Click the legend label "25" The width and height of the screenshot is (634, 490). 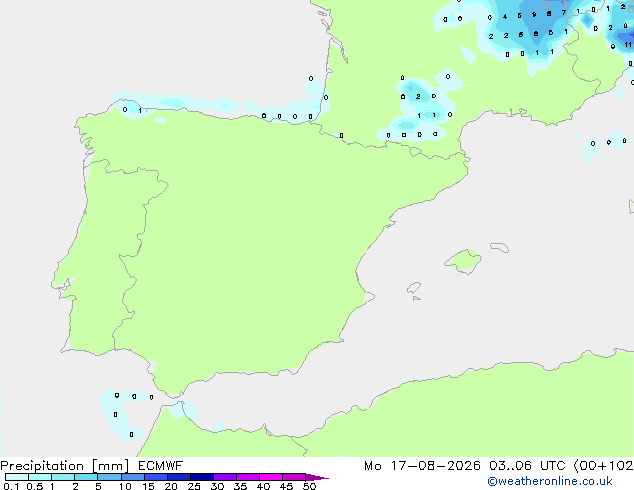click(x=194, y=486)
